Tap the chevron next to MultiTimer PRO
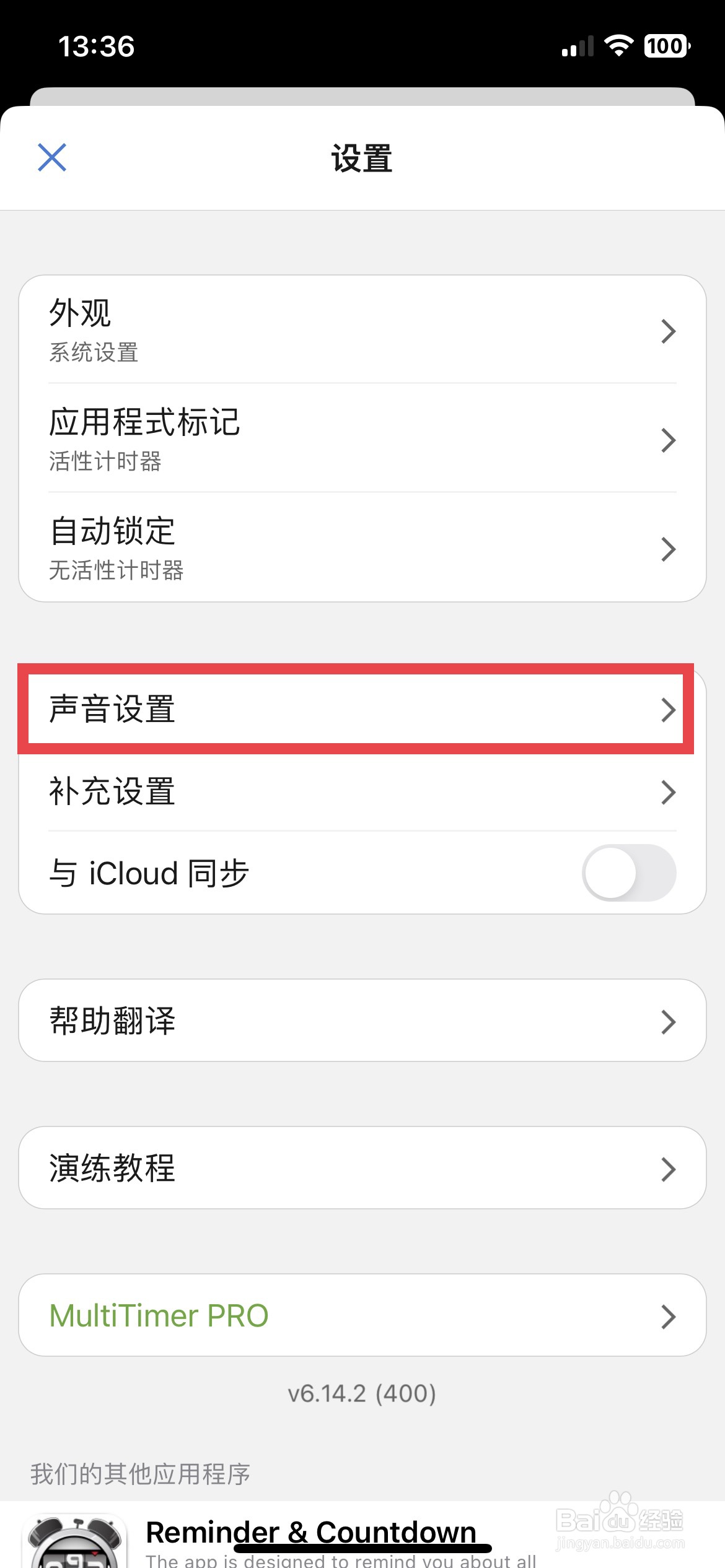 (668, 1317)
